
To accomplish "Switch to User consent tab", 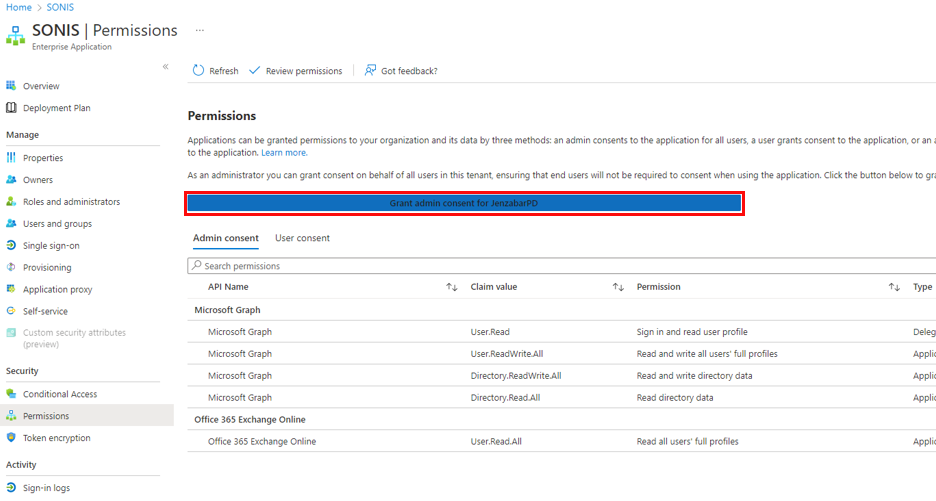I will tap(302, 238).
